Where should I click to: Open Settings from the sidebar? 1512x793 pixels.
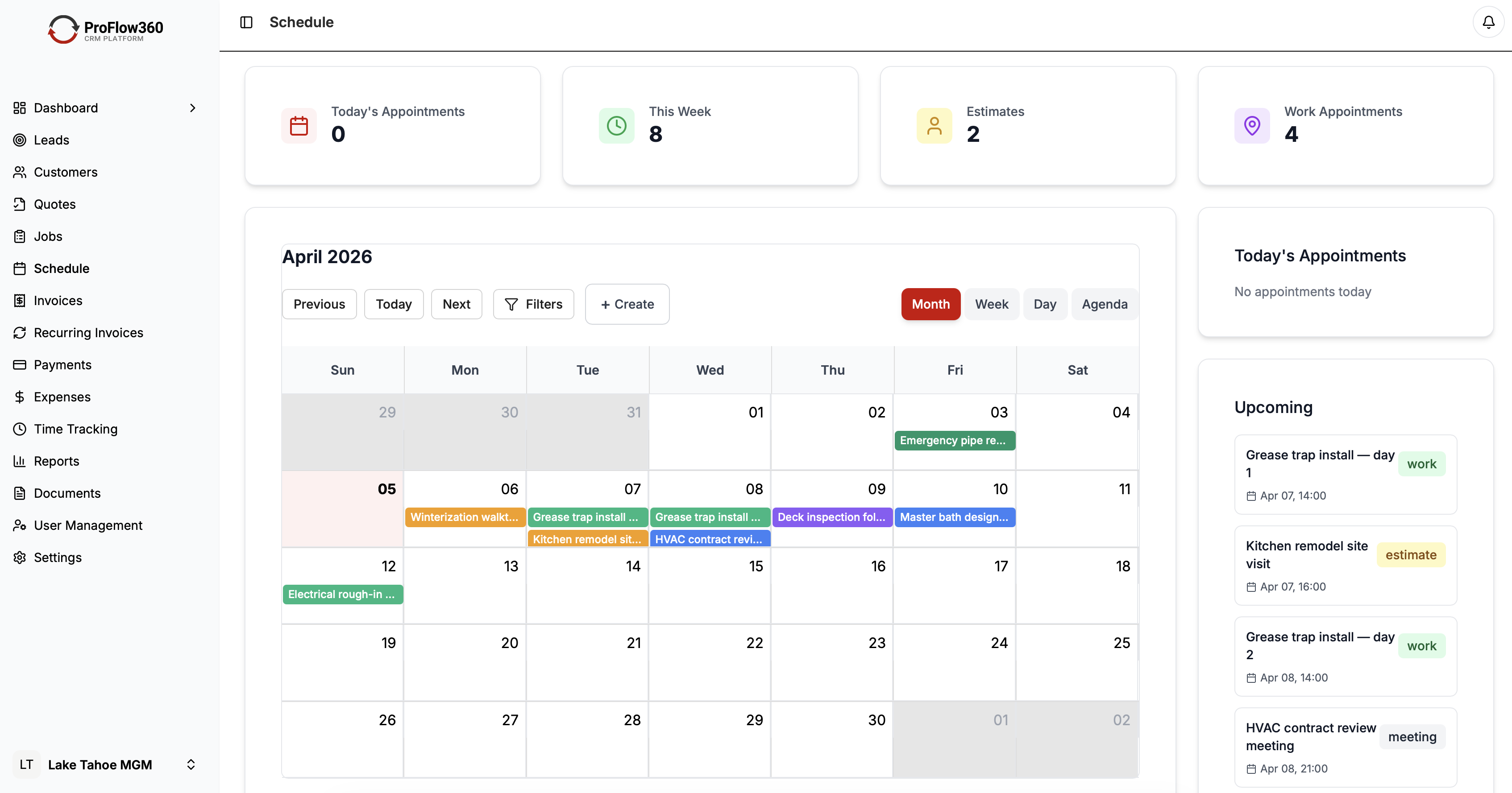point(58,557)
